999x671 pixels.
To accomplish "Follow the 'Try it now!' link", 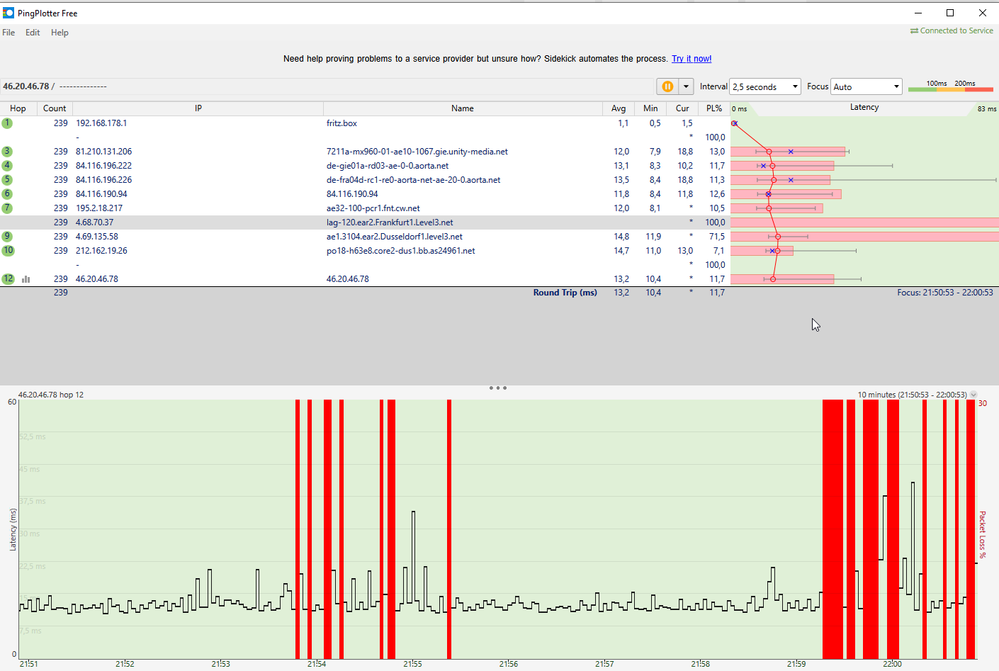I will click(x=691, y=59).
